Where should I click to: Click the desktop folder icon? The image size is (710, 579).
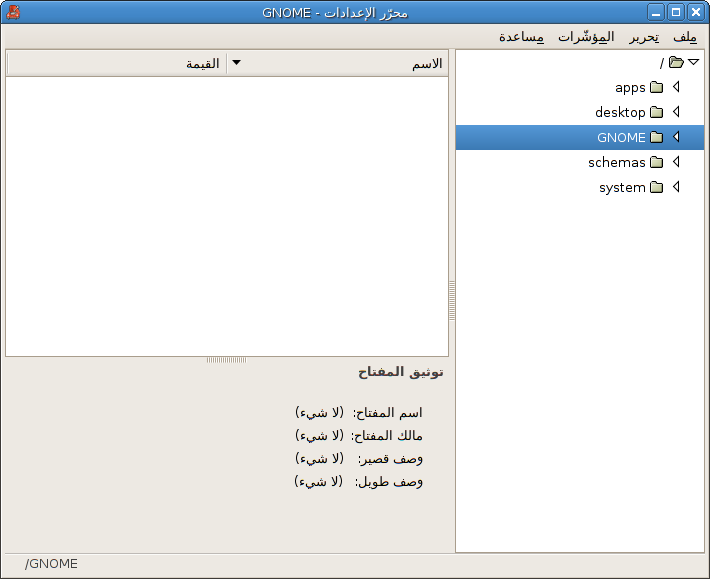tap(656, 112)
